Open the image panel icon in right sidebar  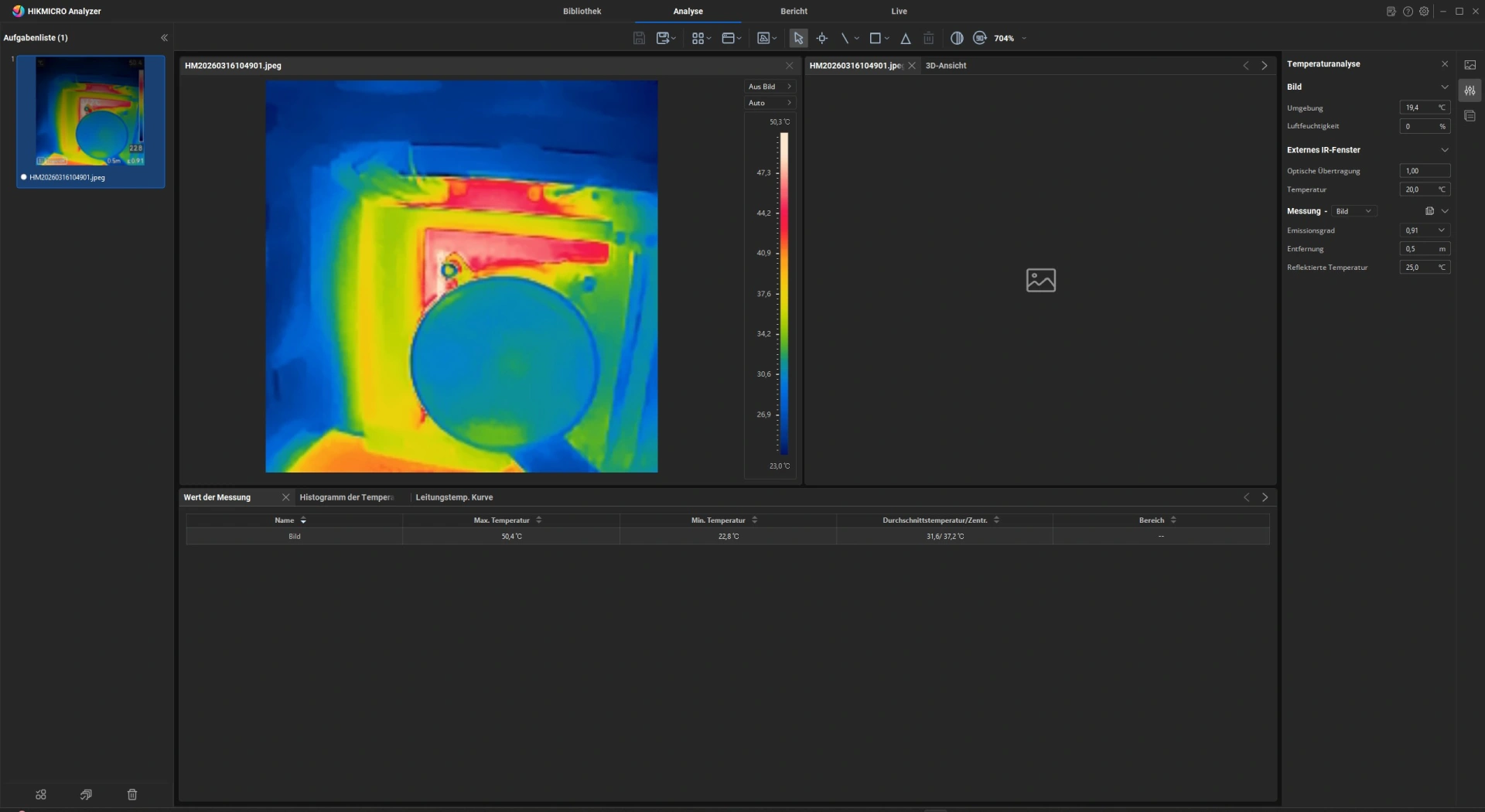[1470, 65]
